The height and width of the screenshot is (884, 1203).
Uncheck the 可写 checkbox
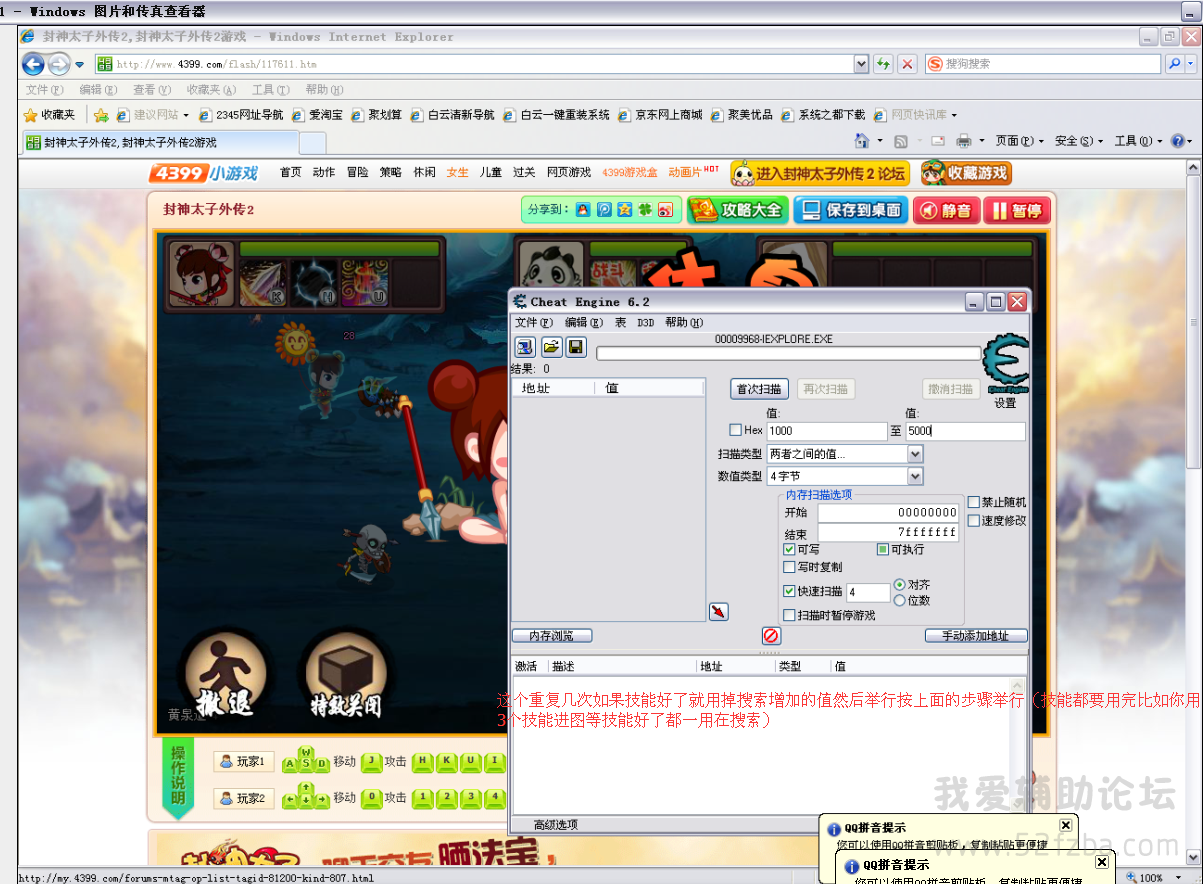tap(790, 549)
